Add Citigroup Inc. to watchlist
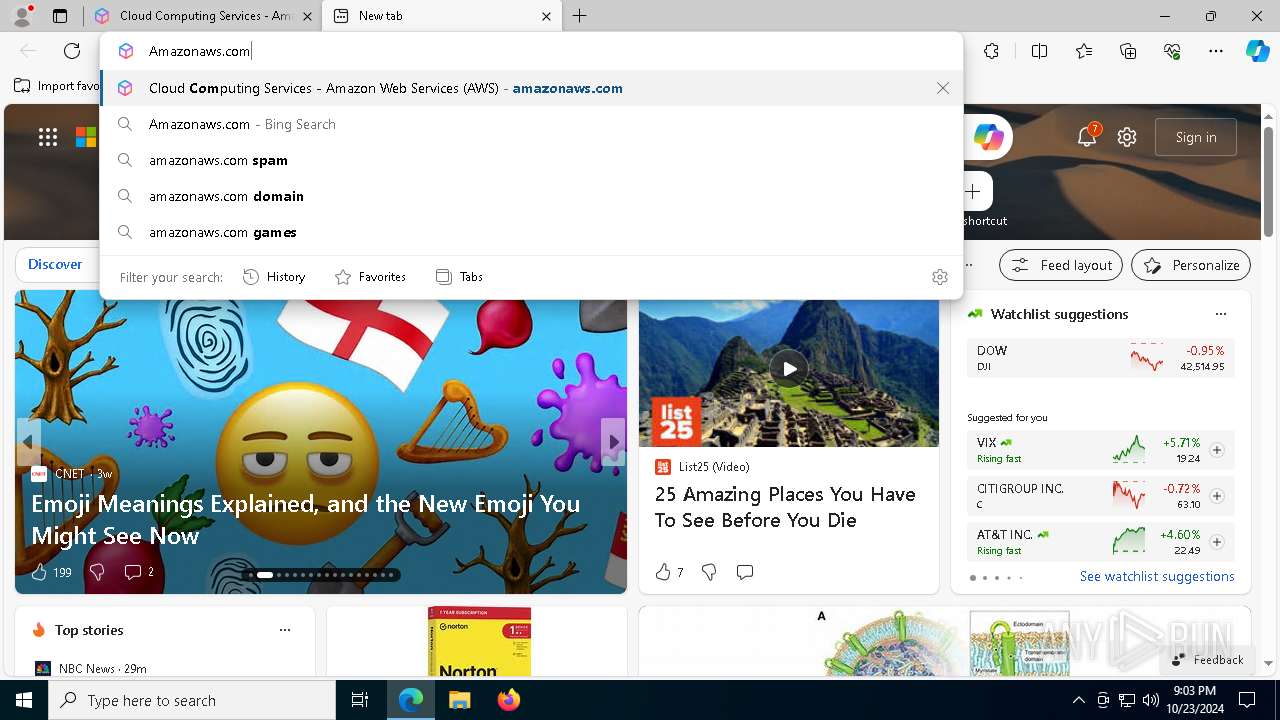1280x720 pixels. (x=1217, y=496)
